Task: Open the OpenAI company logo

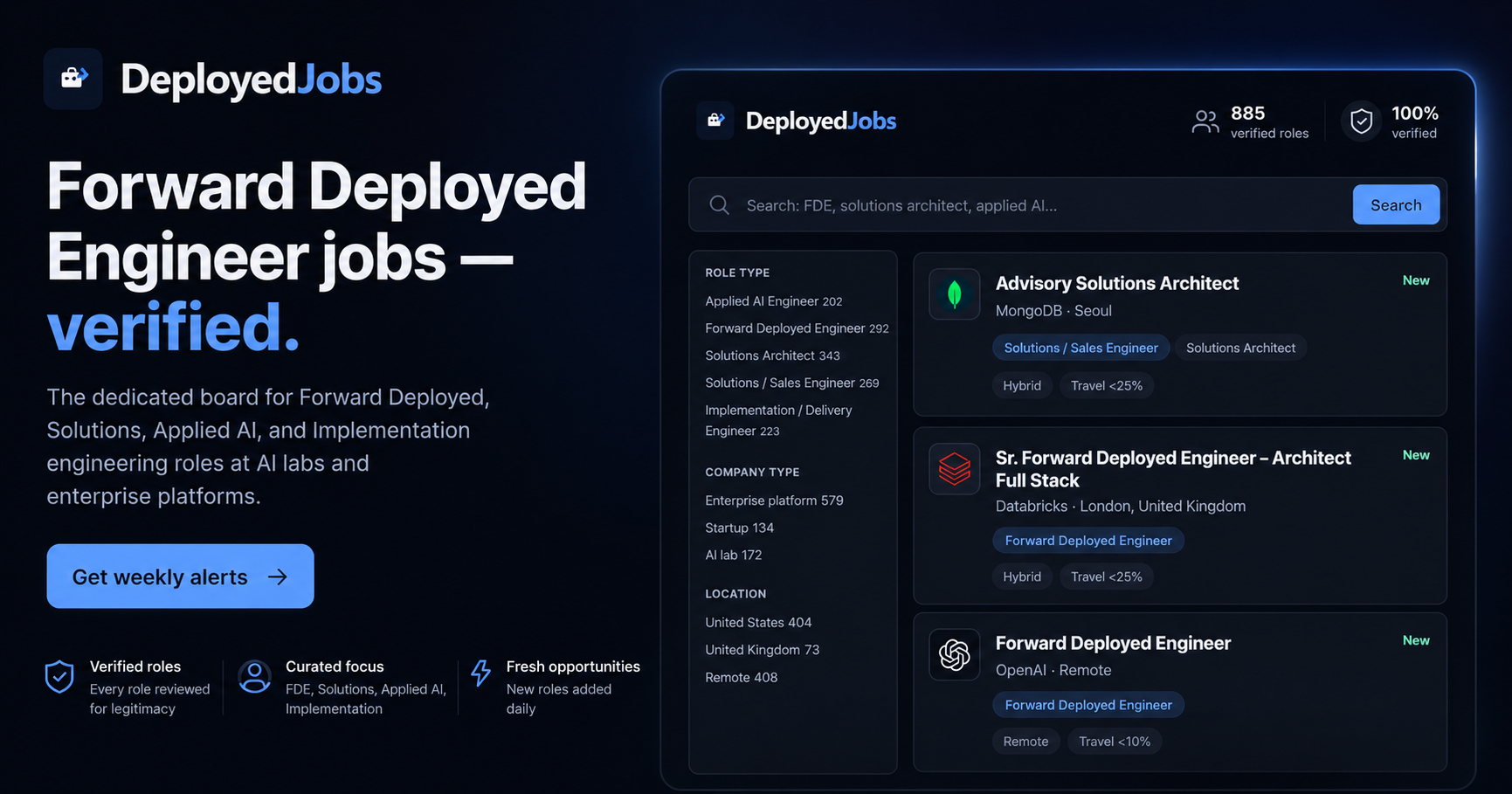Action: coord(954,654)
